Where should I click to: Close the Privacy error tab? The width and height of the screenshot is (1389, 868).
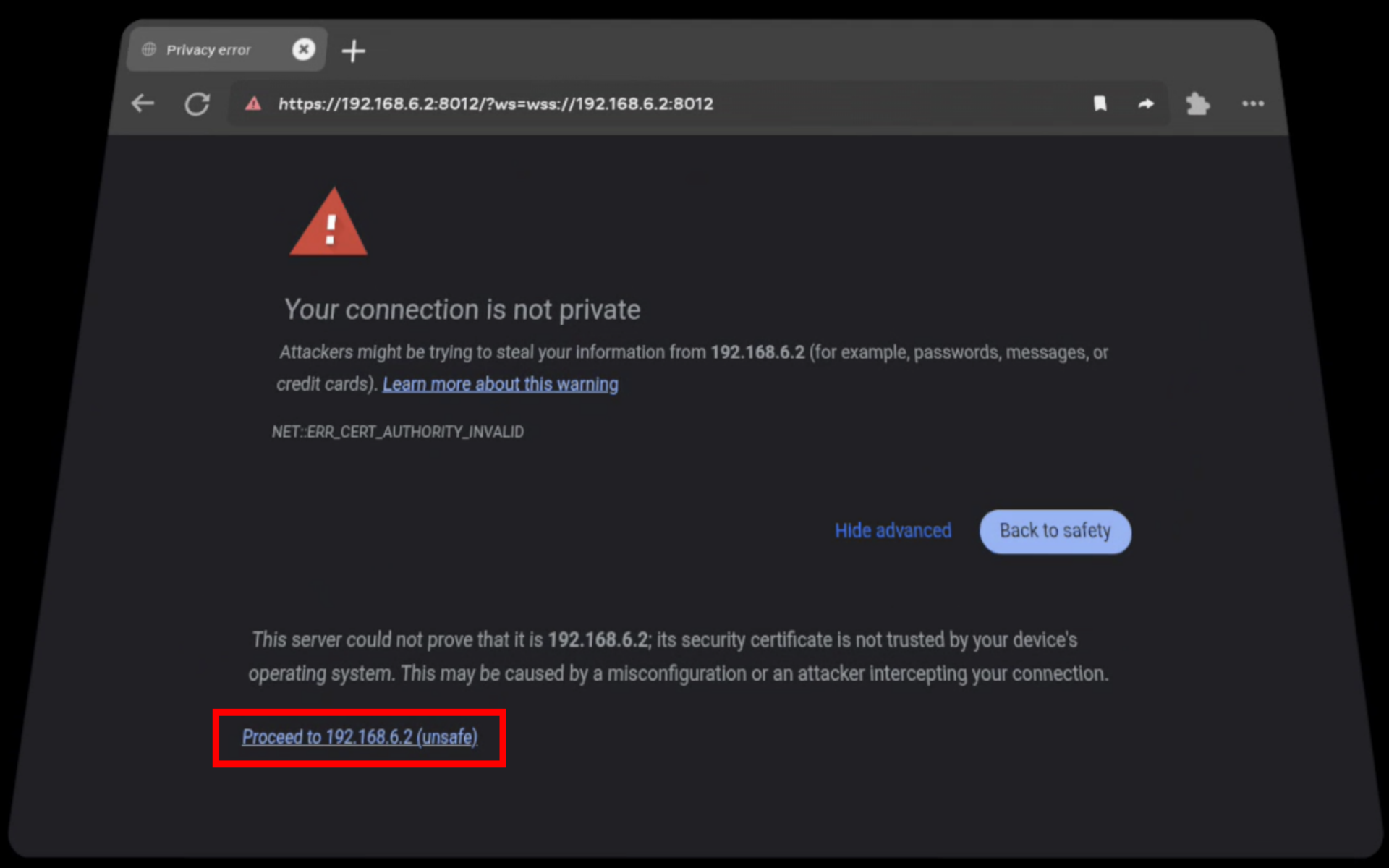[x=303, y=49]
